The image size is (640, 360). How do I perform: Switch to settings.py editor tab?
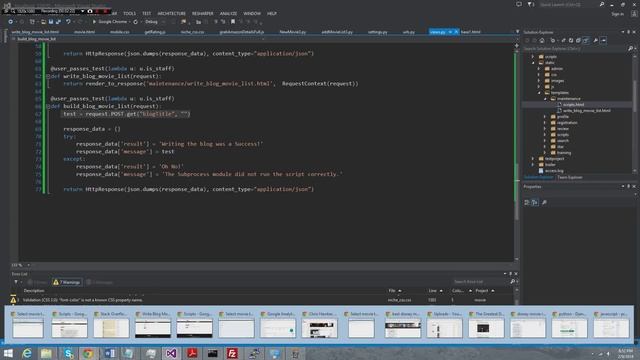[378, 32]
